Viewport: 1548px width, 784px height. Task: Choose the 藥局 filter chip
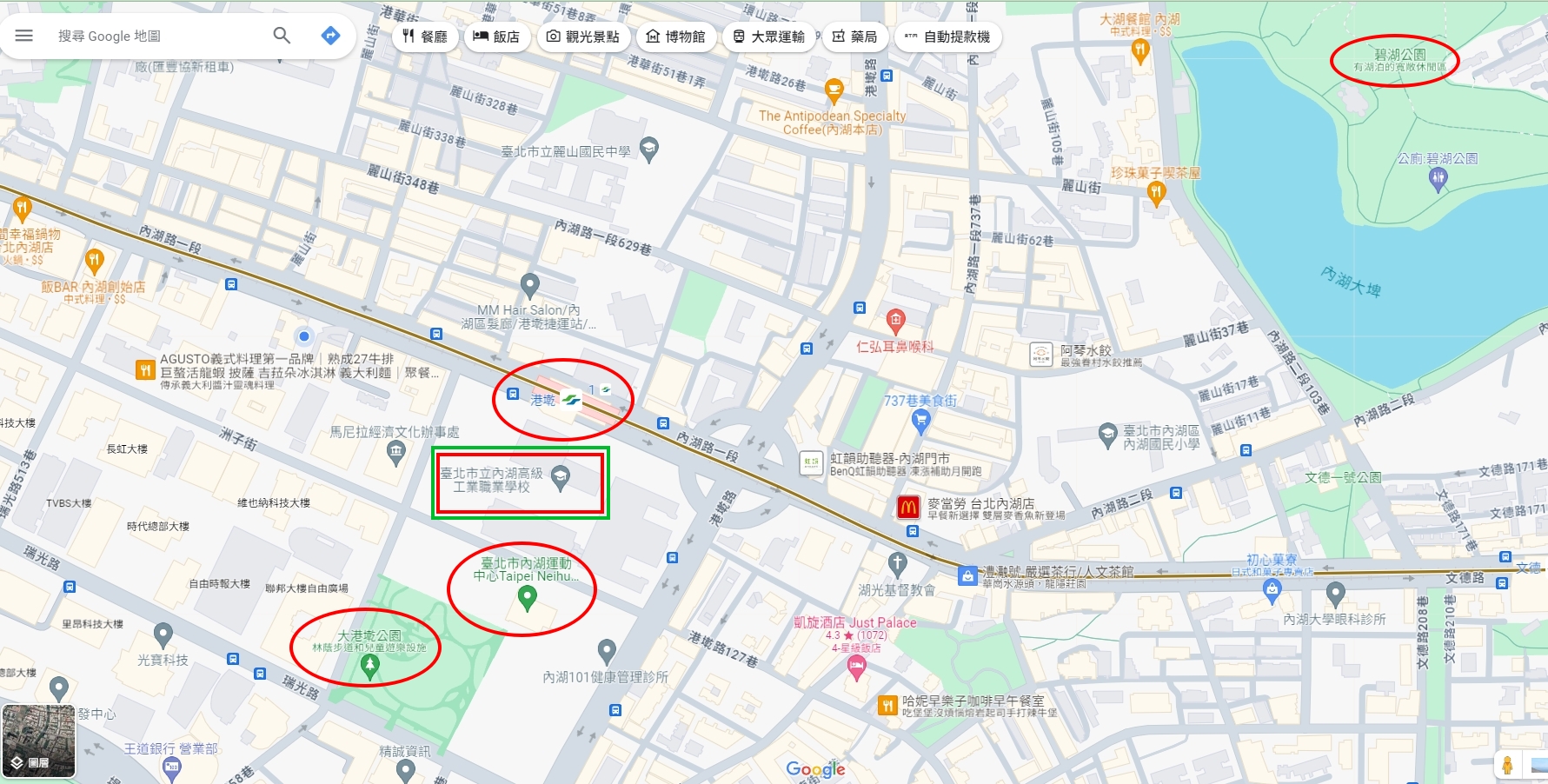click(854, 37)
